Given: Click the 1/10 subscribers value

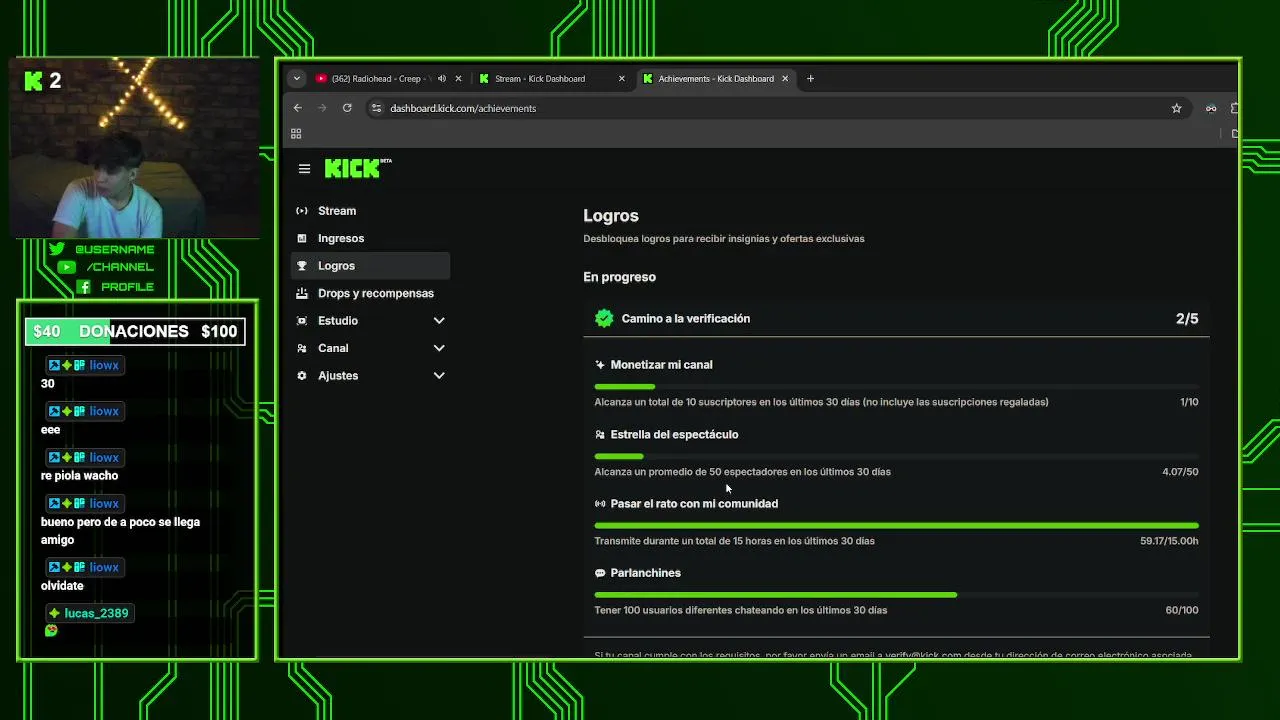Looking at the screenshot, I should (x=1189, y=402).
